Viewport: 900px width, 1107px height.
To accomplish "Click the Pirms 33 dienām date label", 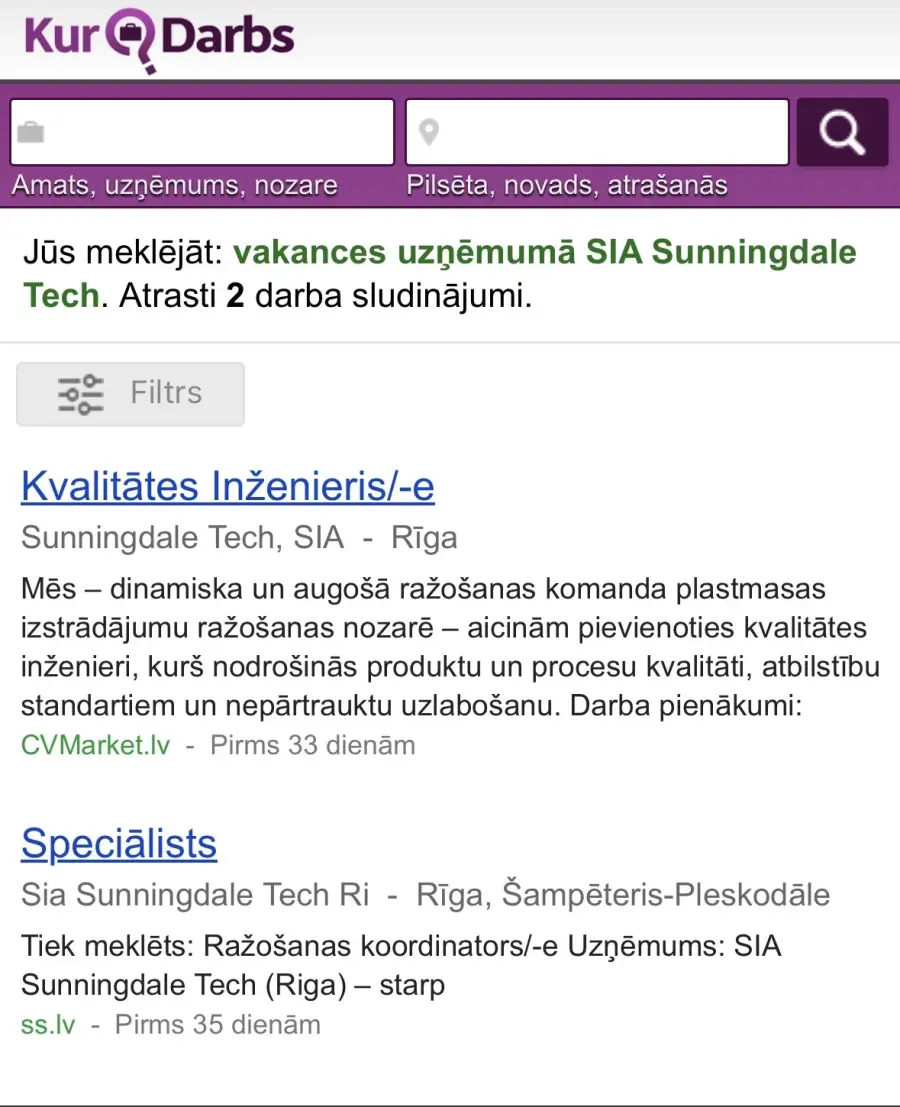I will pos(313,745).
